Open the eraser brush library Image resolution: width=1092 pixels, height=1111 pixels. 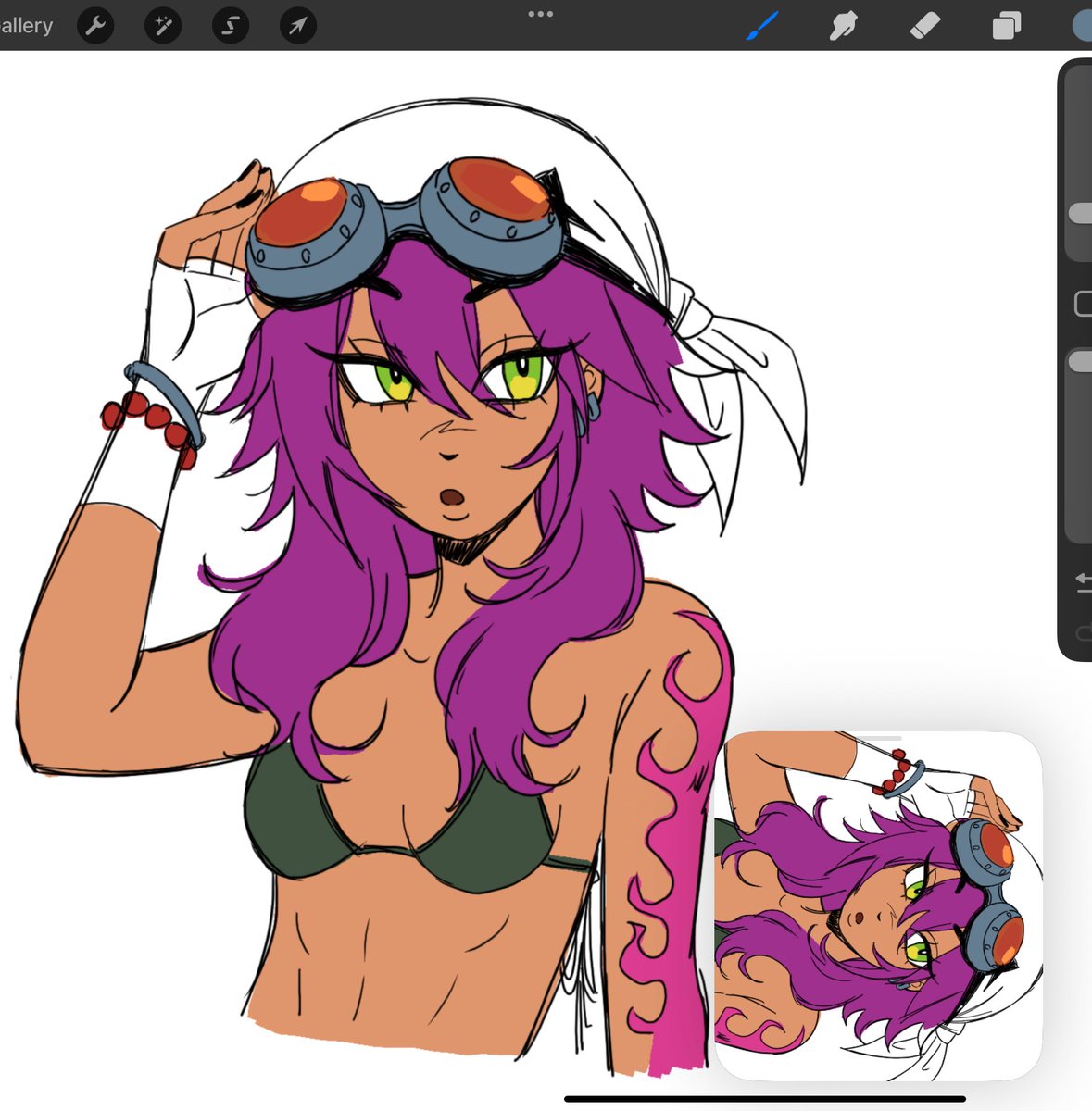[x=923, y=25]
